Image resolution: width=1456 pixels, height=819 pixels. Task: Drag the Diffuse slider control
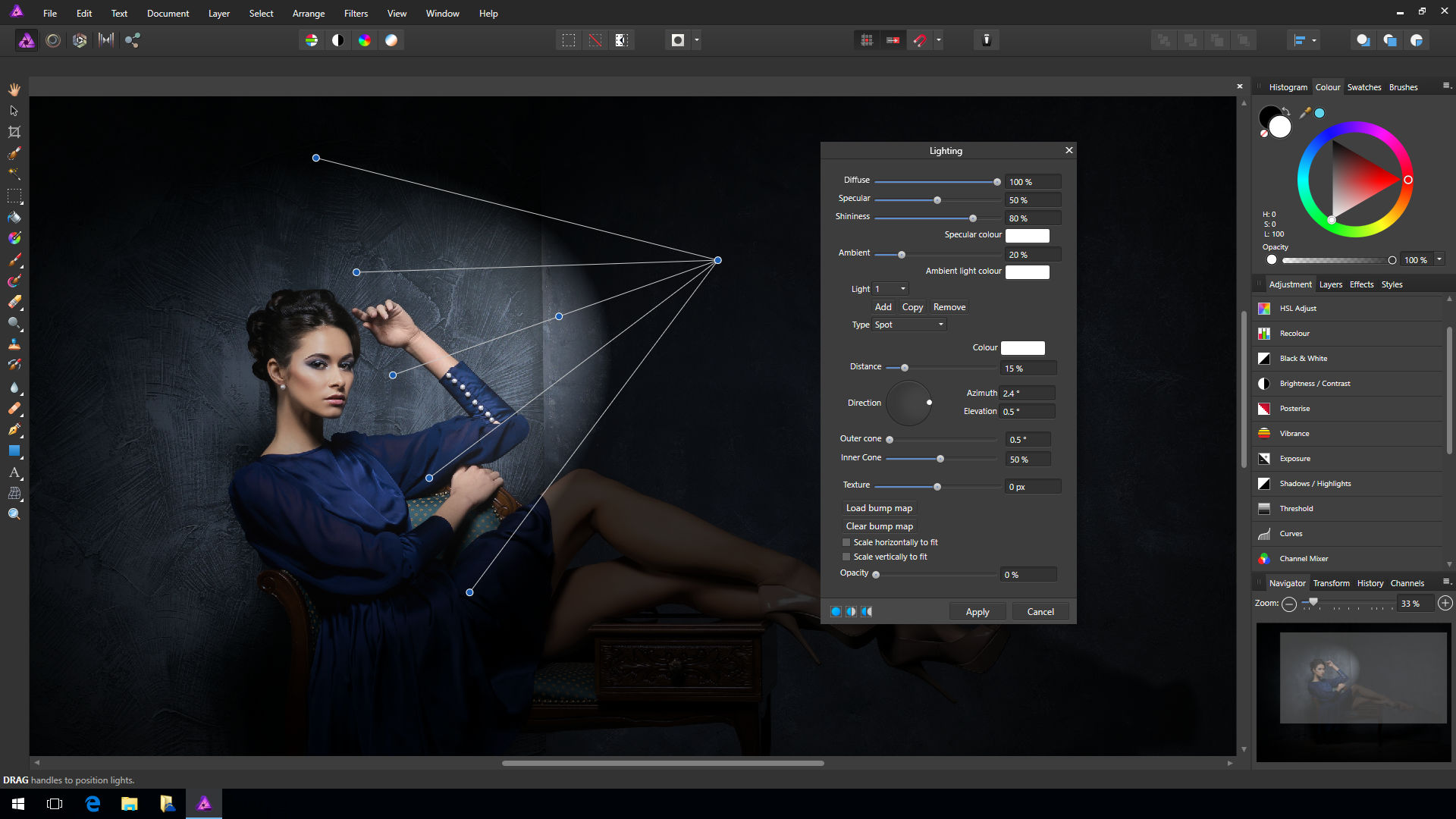(998, 181)
